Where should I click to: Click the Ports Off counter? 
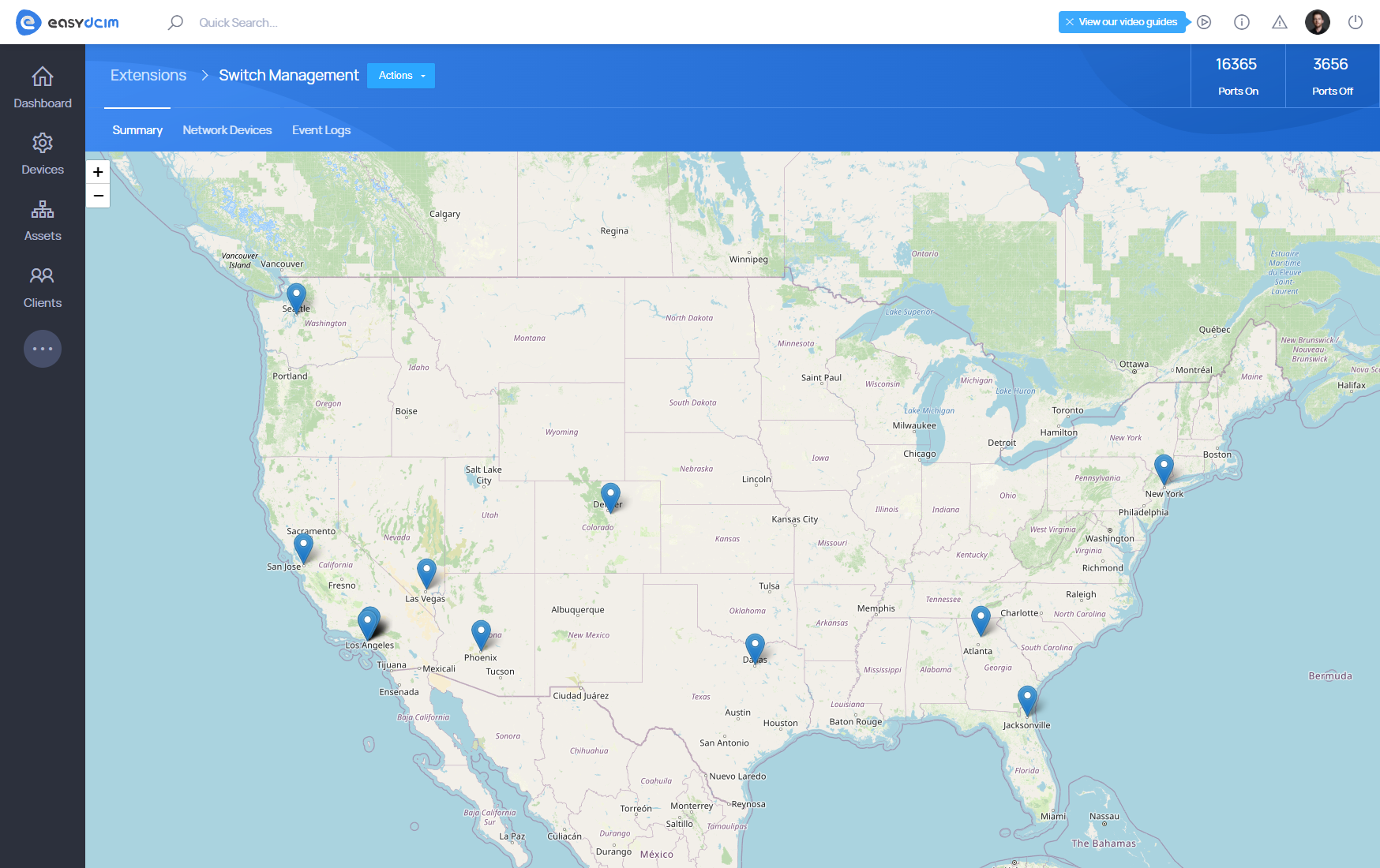(1333, 76)
